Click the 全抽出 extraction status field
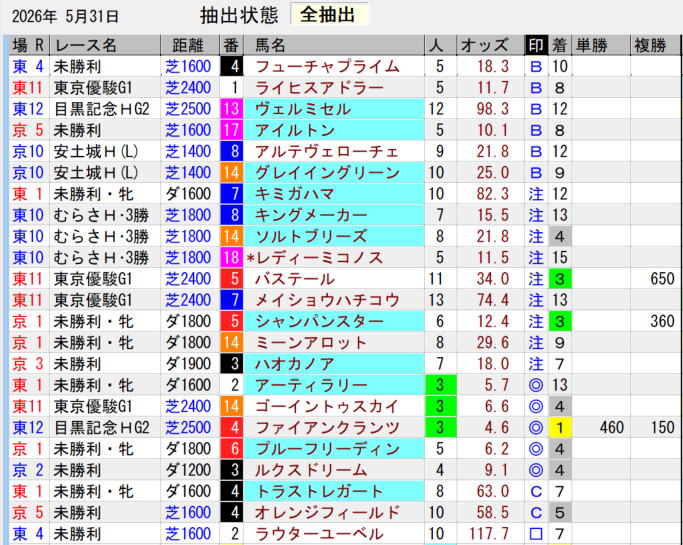The height and width of the screenshot is (545, 683). (x=330, y=15)
